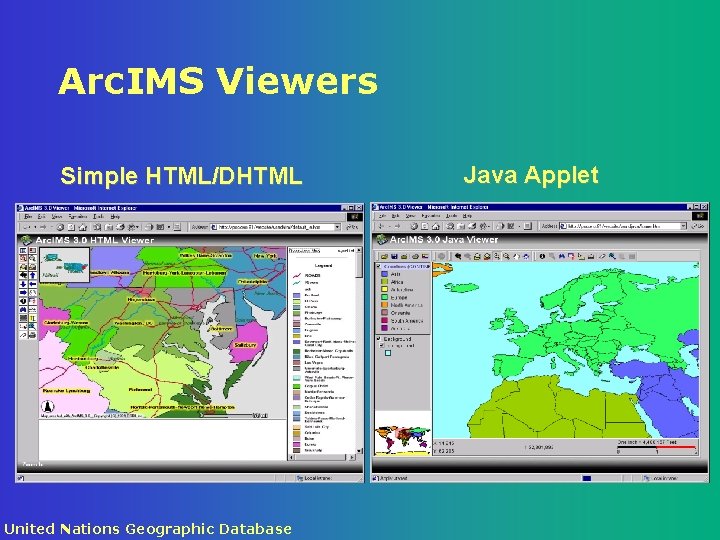The width and height of the screenshot is (720, 540).
Task: Click the Go button in Java Viewer browser
Action: pos(698,226)
